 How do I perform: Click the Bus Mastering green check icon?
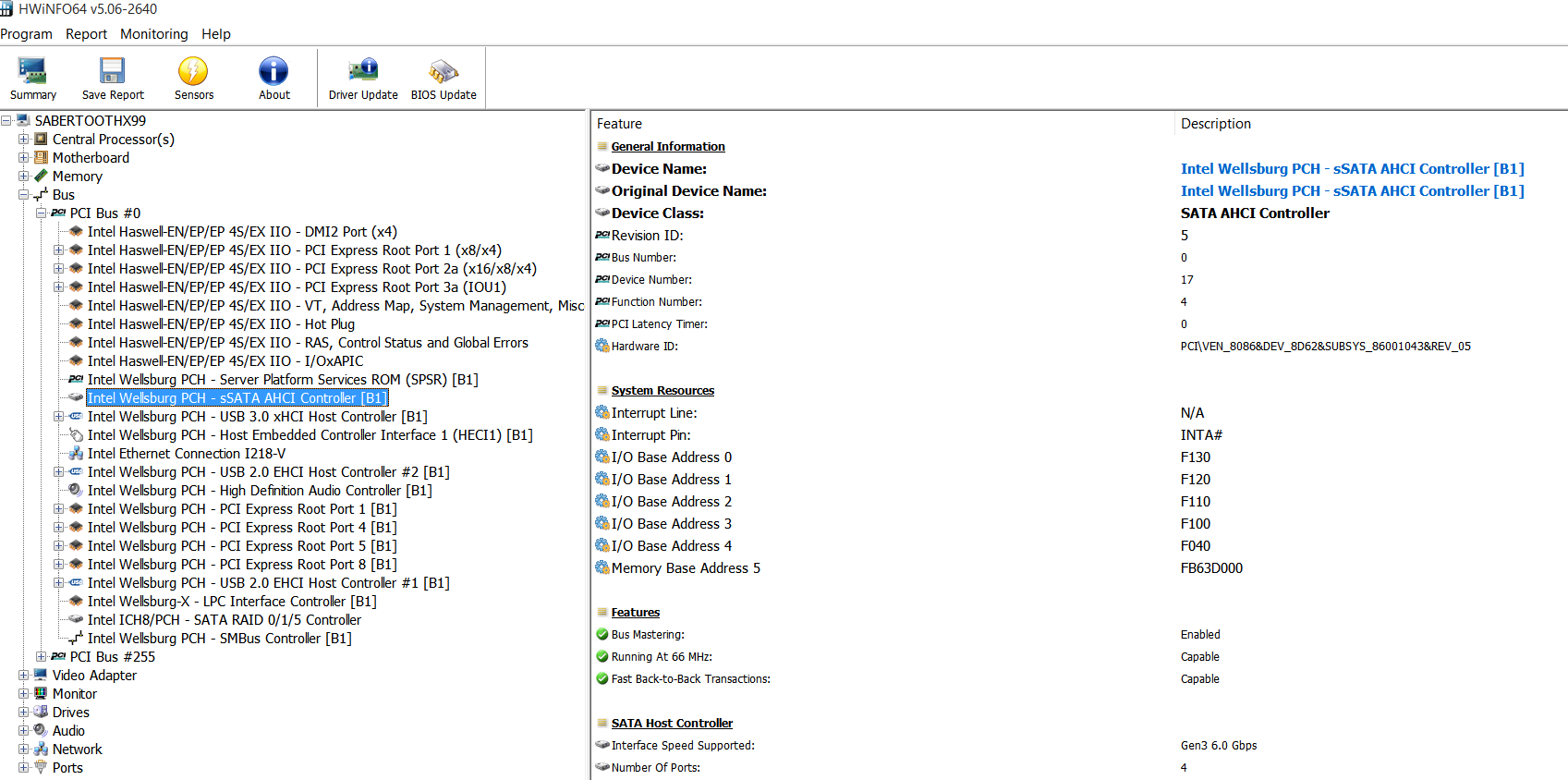tap(602, 635)
